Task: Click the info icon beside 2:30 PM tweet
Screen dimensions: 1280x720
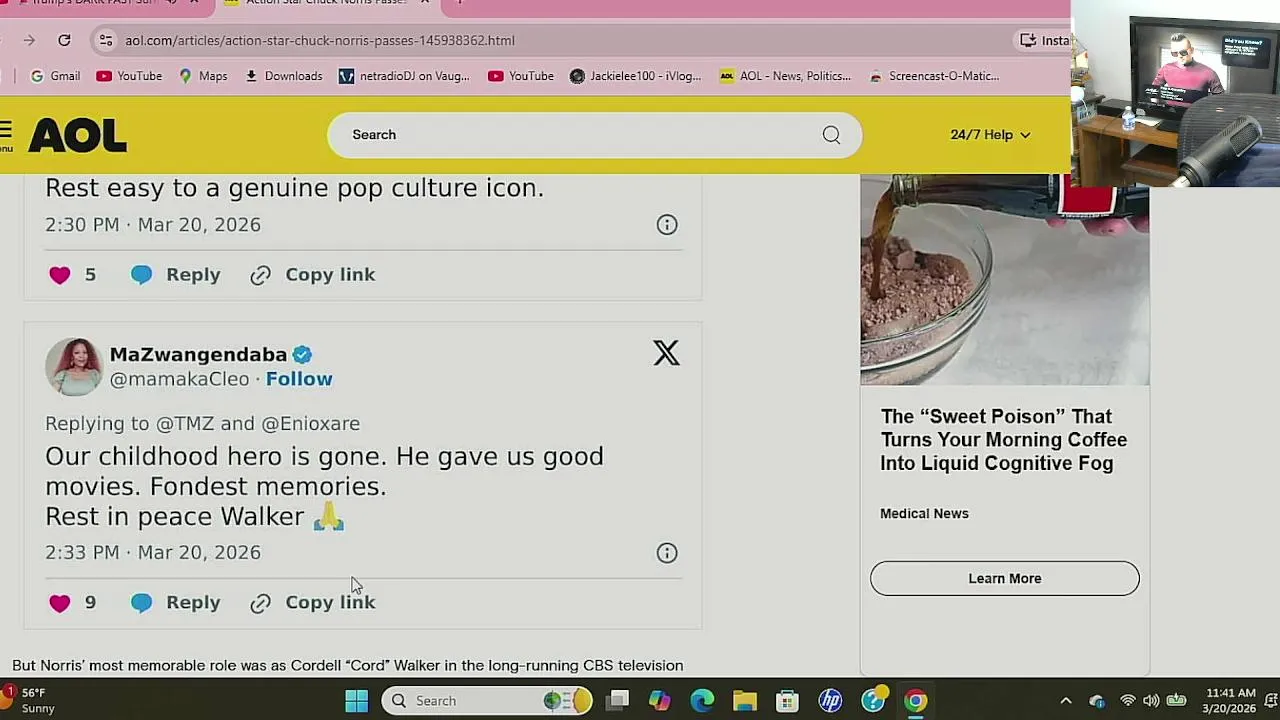Action: coord(667,225)
